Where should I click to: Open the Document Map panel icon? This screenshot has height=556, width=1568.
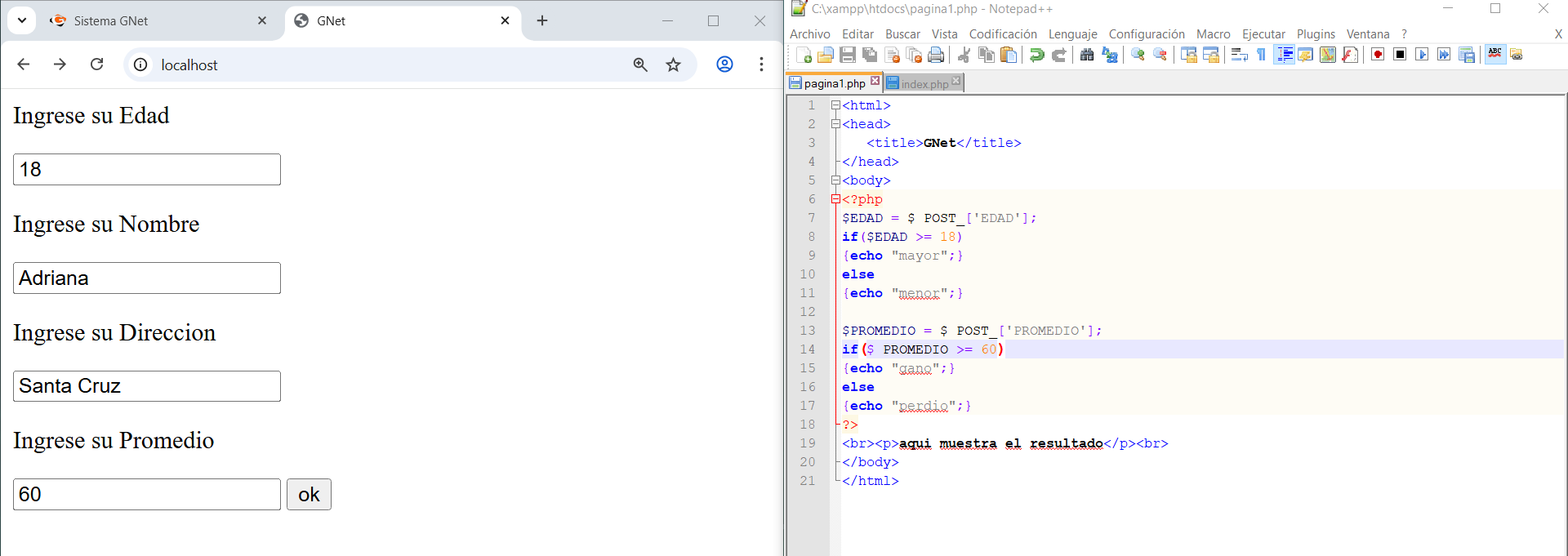1328,55
